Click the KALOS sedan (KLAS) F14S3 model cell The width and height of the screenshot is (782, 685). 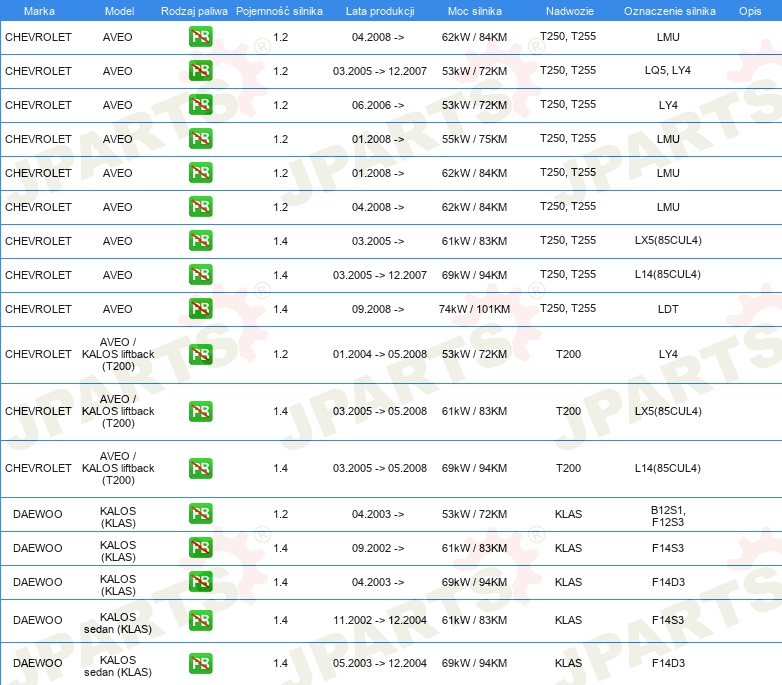click(x=118, y=623)
